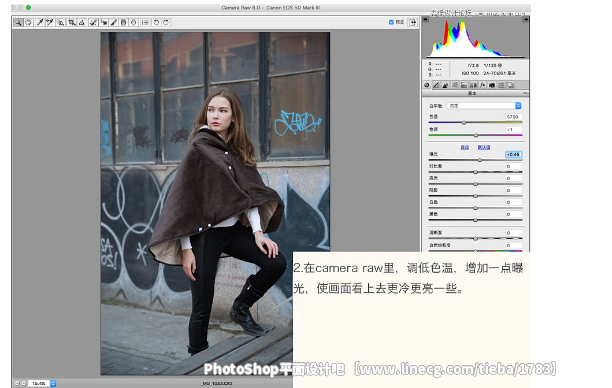Rotate image clockwise
Screen dimensions: 612x388
(166, 23)
